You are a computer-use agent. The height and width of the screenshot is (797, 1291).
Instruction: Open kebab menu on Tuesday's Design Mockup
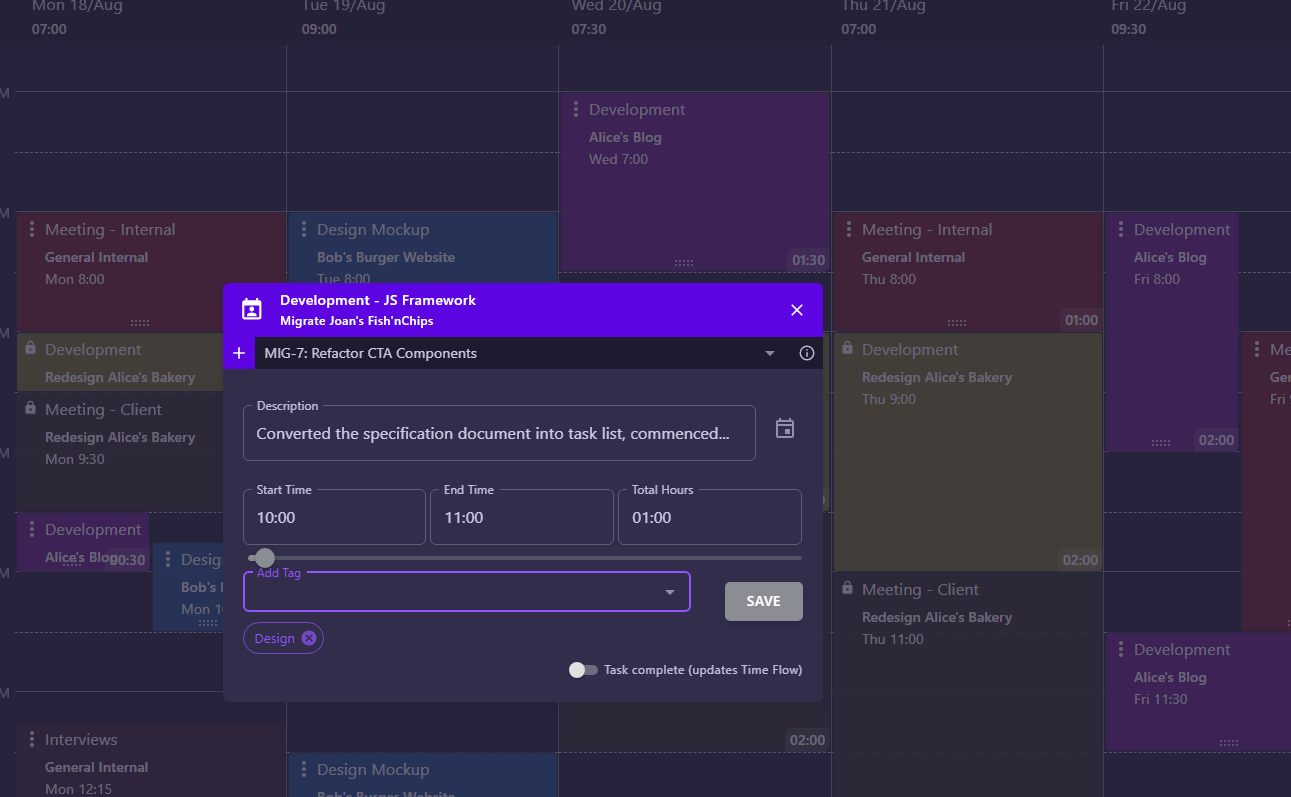[x=305, y=229]
